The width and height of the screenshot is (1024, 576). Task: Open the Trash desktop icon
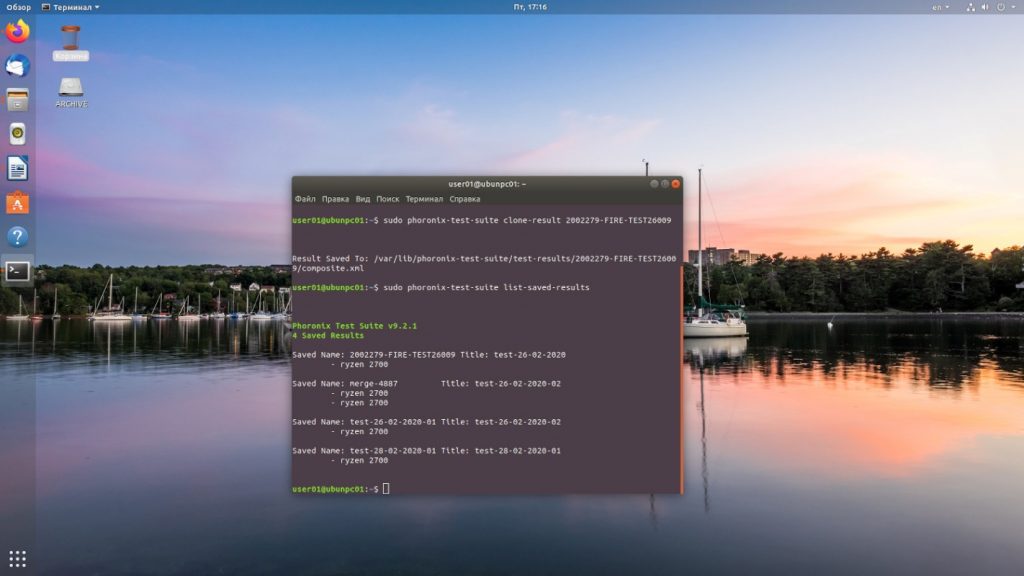(x=71, y=43)
